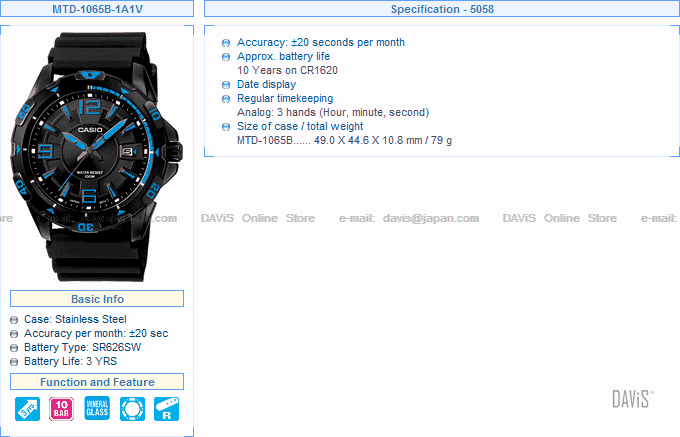Screen dimensions: 680x437
Task: Click the Specification - 5058 header
Action: pyautogui.click(x=442, y=9)
